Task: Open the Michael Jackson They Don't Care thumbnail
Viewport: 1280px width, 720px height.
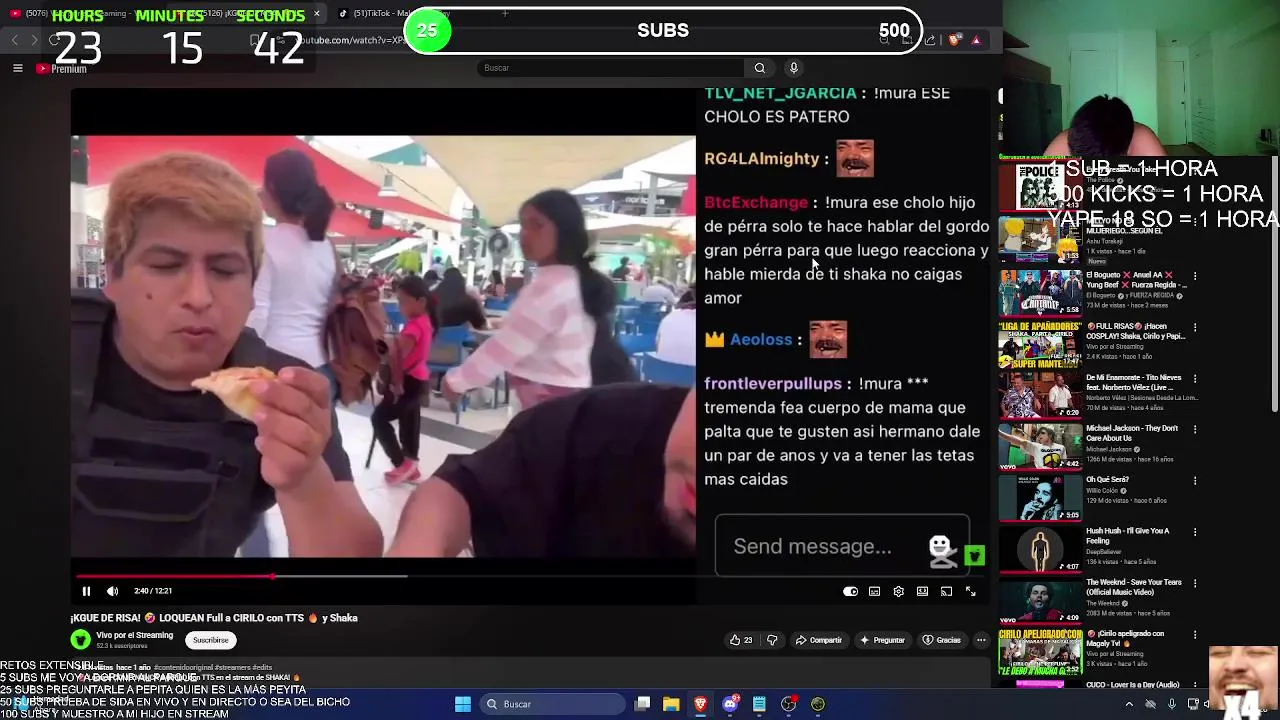Action: [1040, 446]
